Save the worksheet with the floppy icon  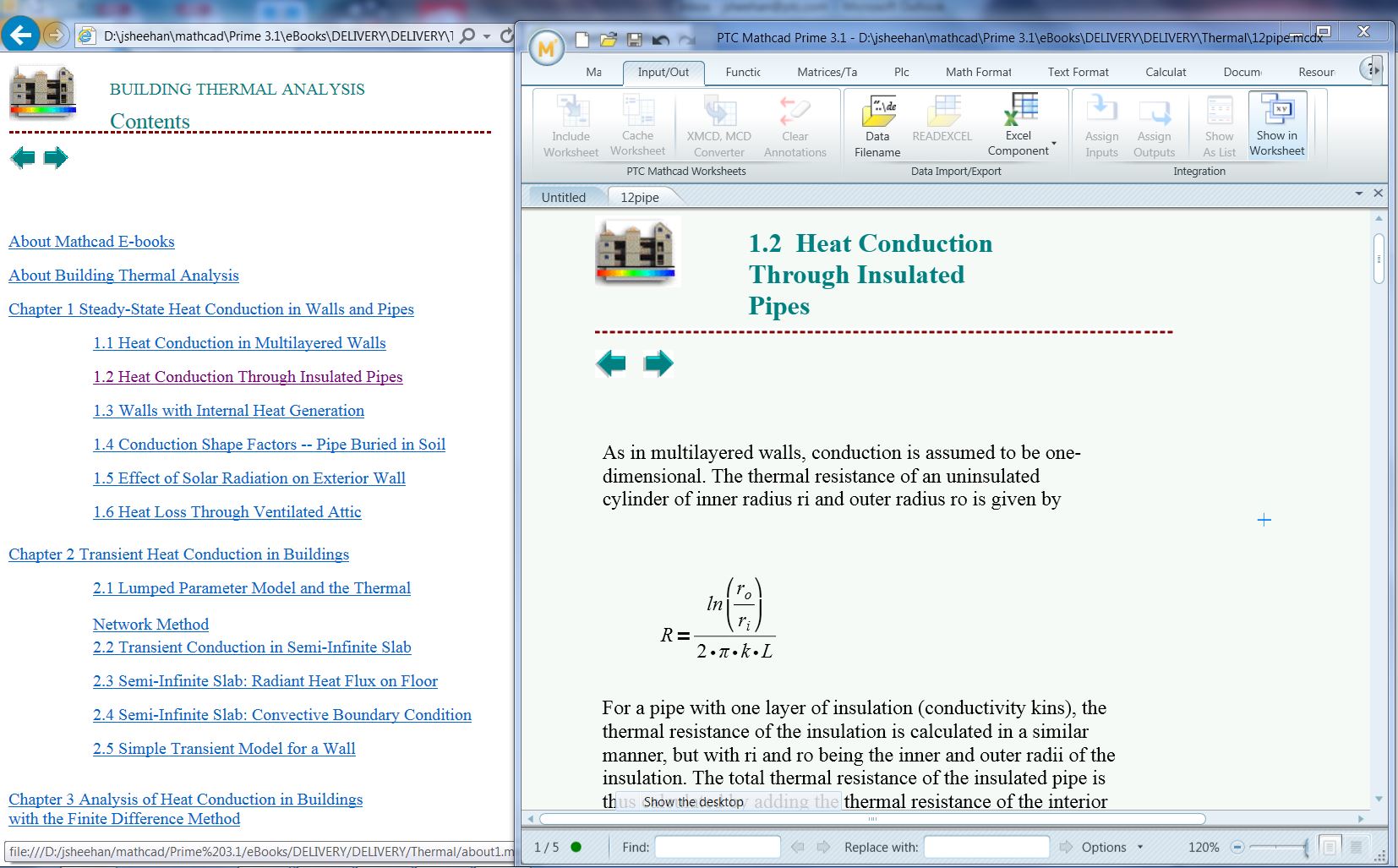click(x=635, y=39)
